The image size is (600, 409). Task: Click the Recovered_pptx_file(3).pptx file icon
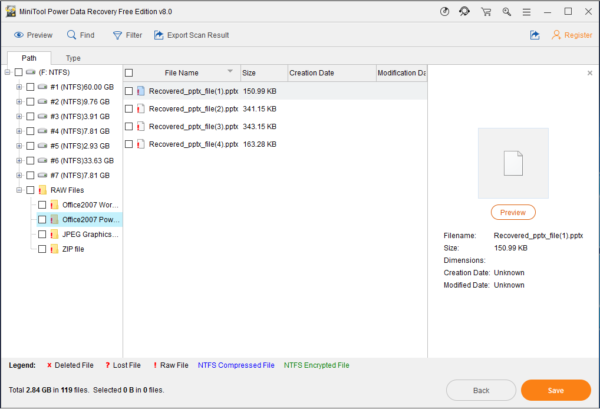141,126
